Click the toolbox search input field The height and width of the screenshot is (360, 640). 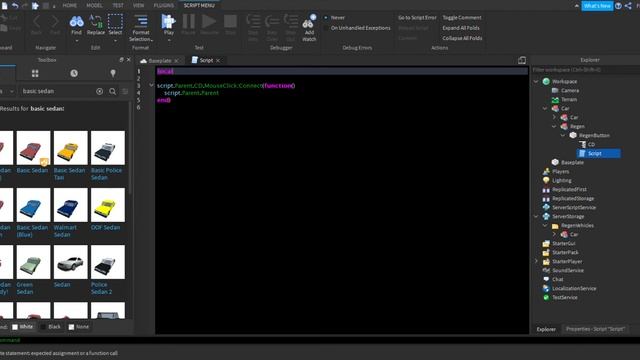click(57, 91)
